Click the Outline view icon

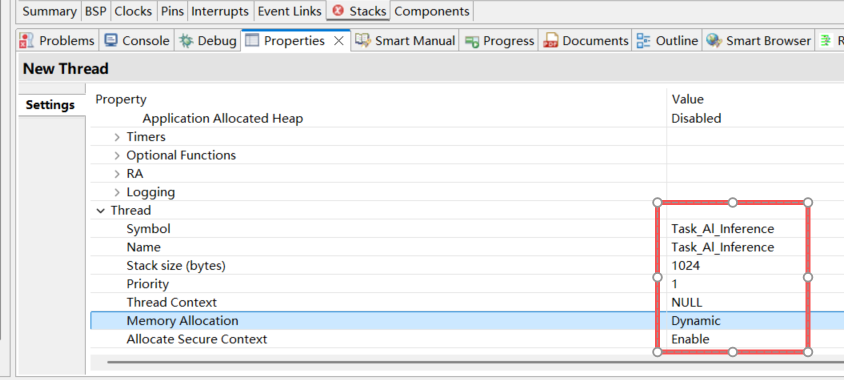point(643,40)
